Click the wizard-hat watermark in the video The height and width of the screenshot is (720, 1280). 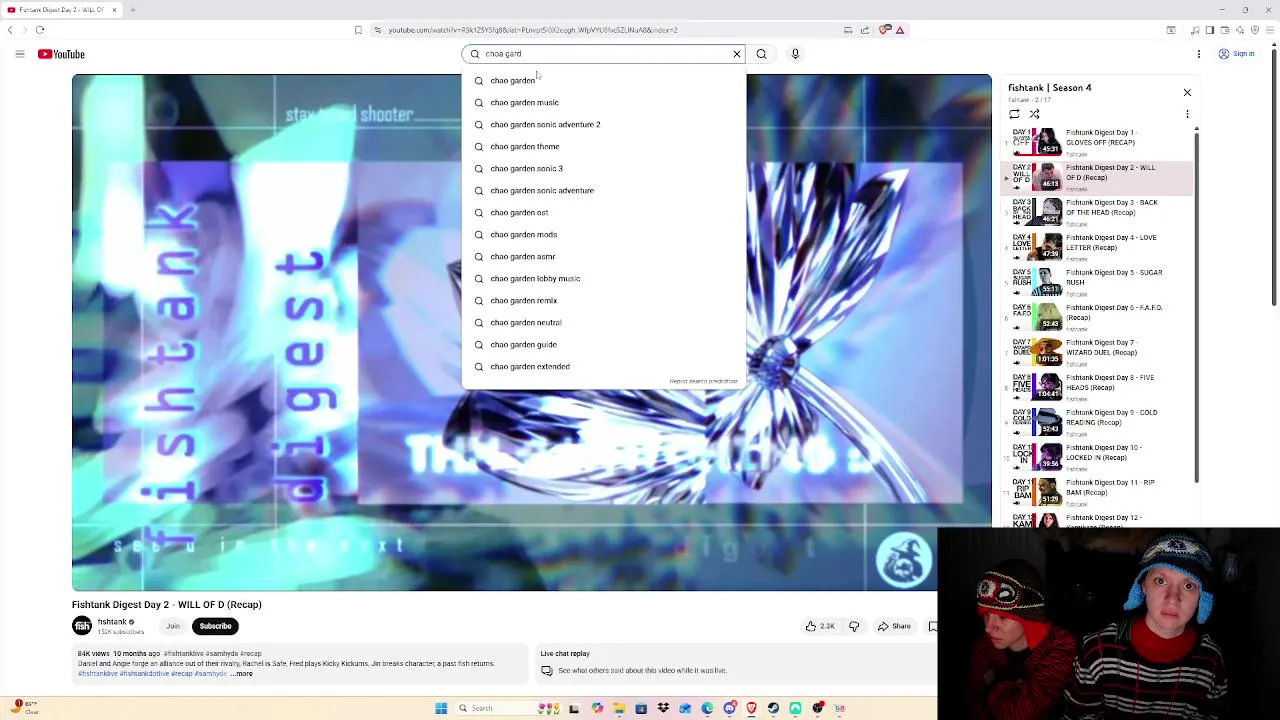coord(904,559)
